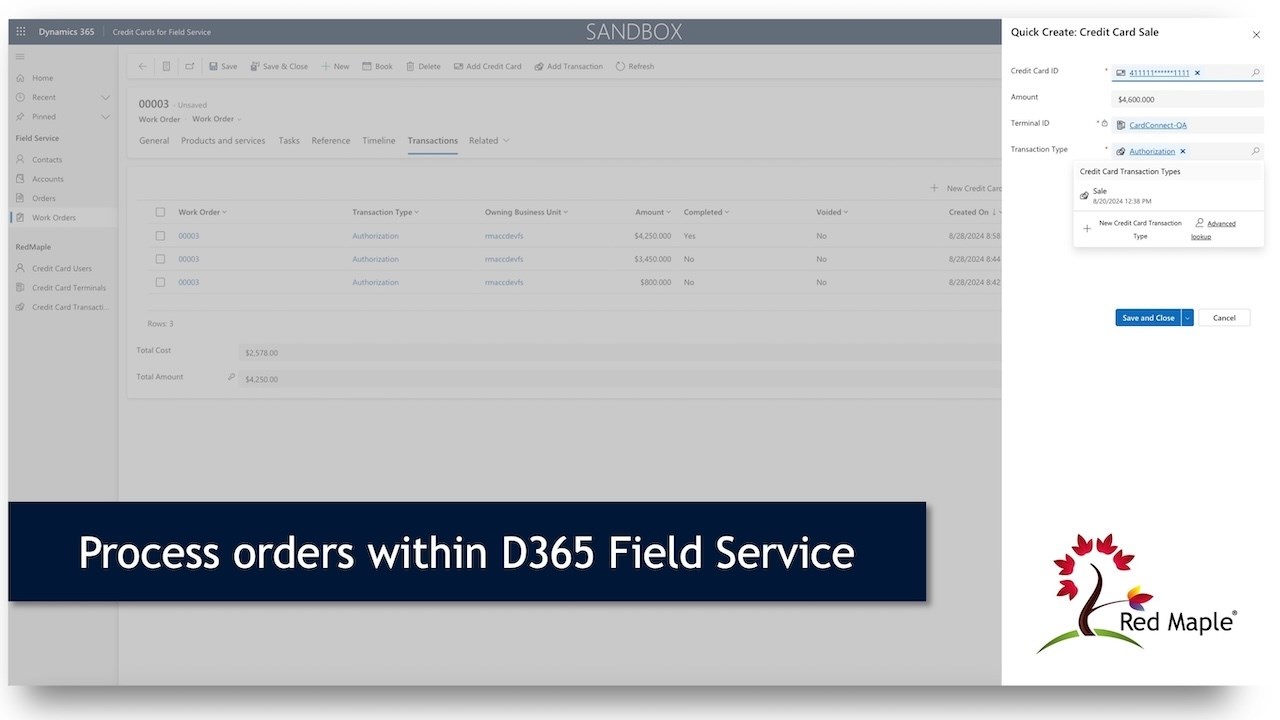This screenshot has width=1280, height=720.
Task: Click the Total Cost field $2,578.00
Action: click(x=620, y=353)
